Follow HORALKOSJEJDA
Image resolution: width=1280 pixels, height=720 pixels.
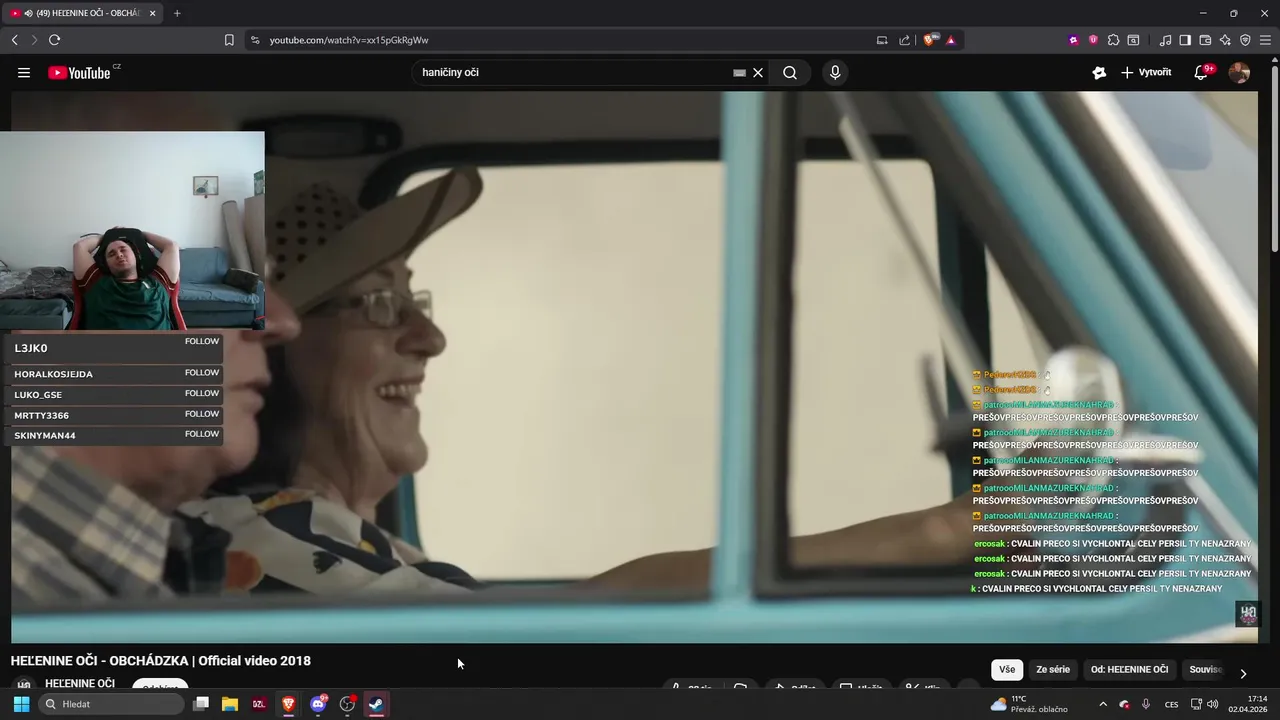coord(201,372)
